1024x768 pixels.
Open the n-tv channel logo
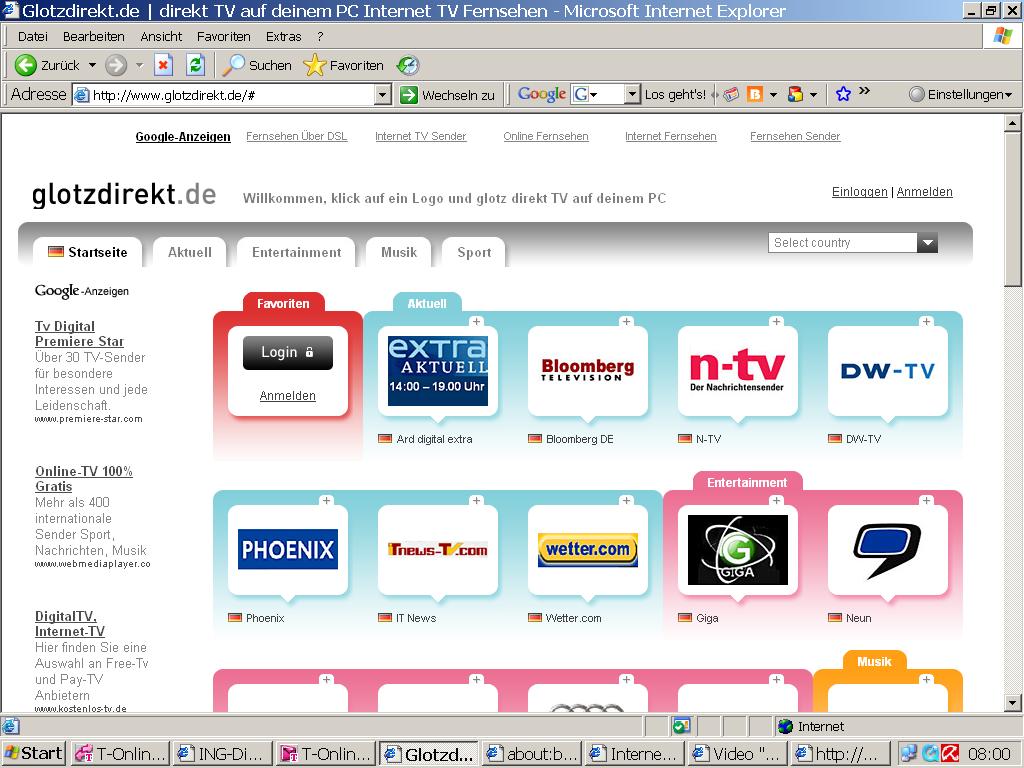coord(737,370)
